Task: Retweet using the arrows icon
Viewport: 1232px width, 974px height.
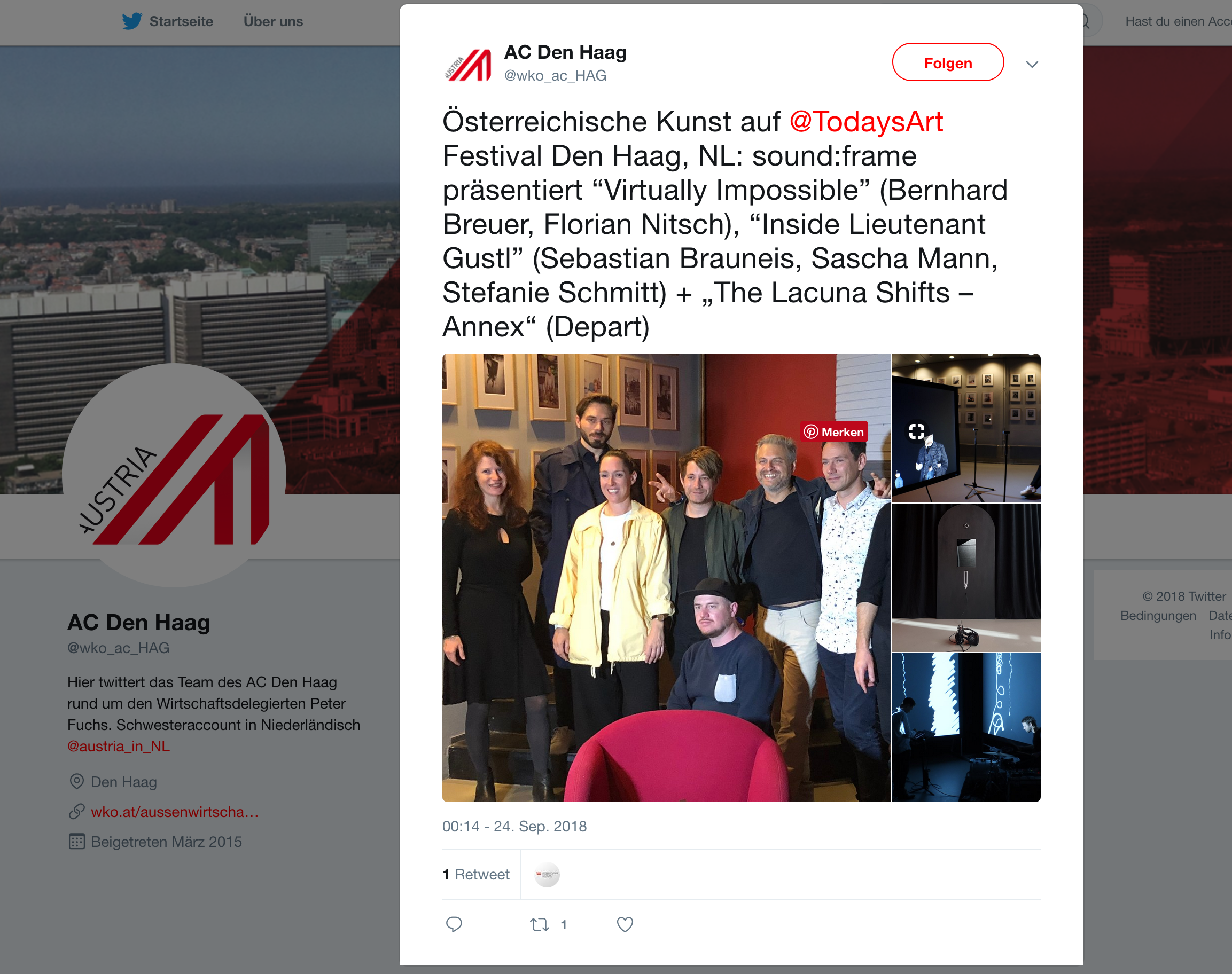Action: 539,924
